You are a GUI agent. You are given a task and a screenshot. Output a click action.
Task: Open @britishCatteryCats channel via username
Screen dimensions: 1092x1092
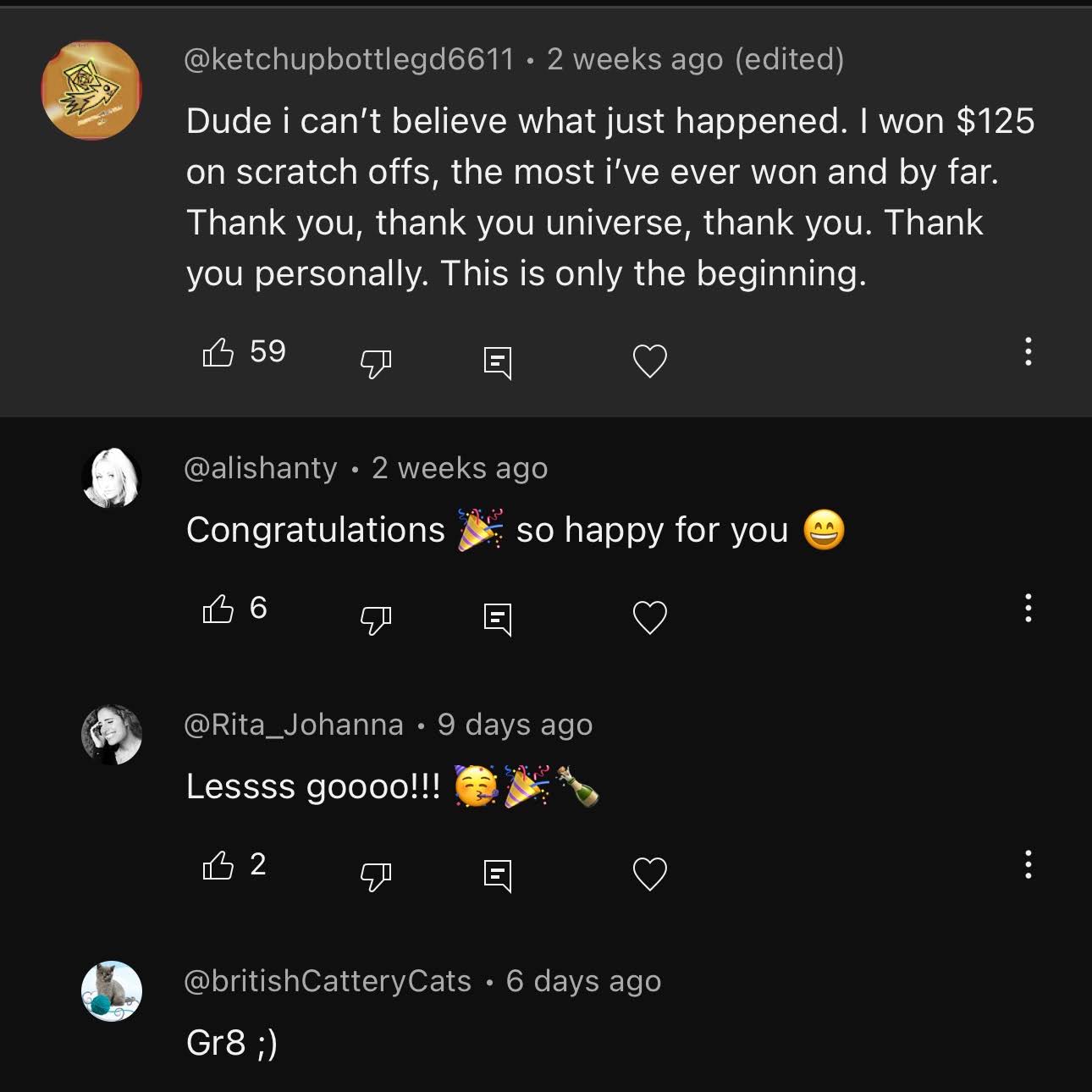(328, 981)
